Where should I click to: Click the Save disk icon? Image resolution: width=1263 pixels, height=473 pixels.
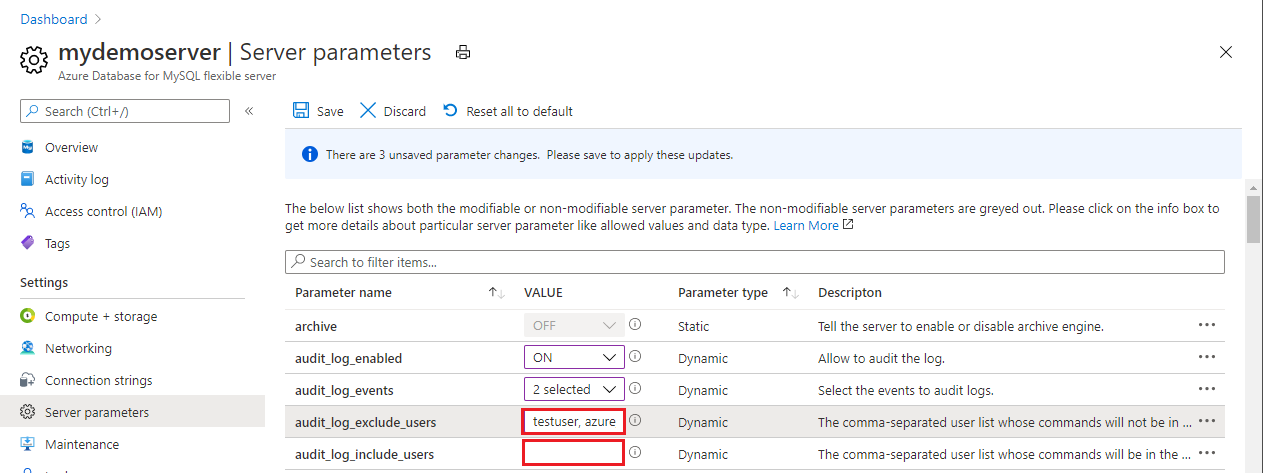(x=301, y=111)
